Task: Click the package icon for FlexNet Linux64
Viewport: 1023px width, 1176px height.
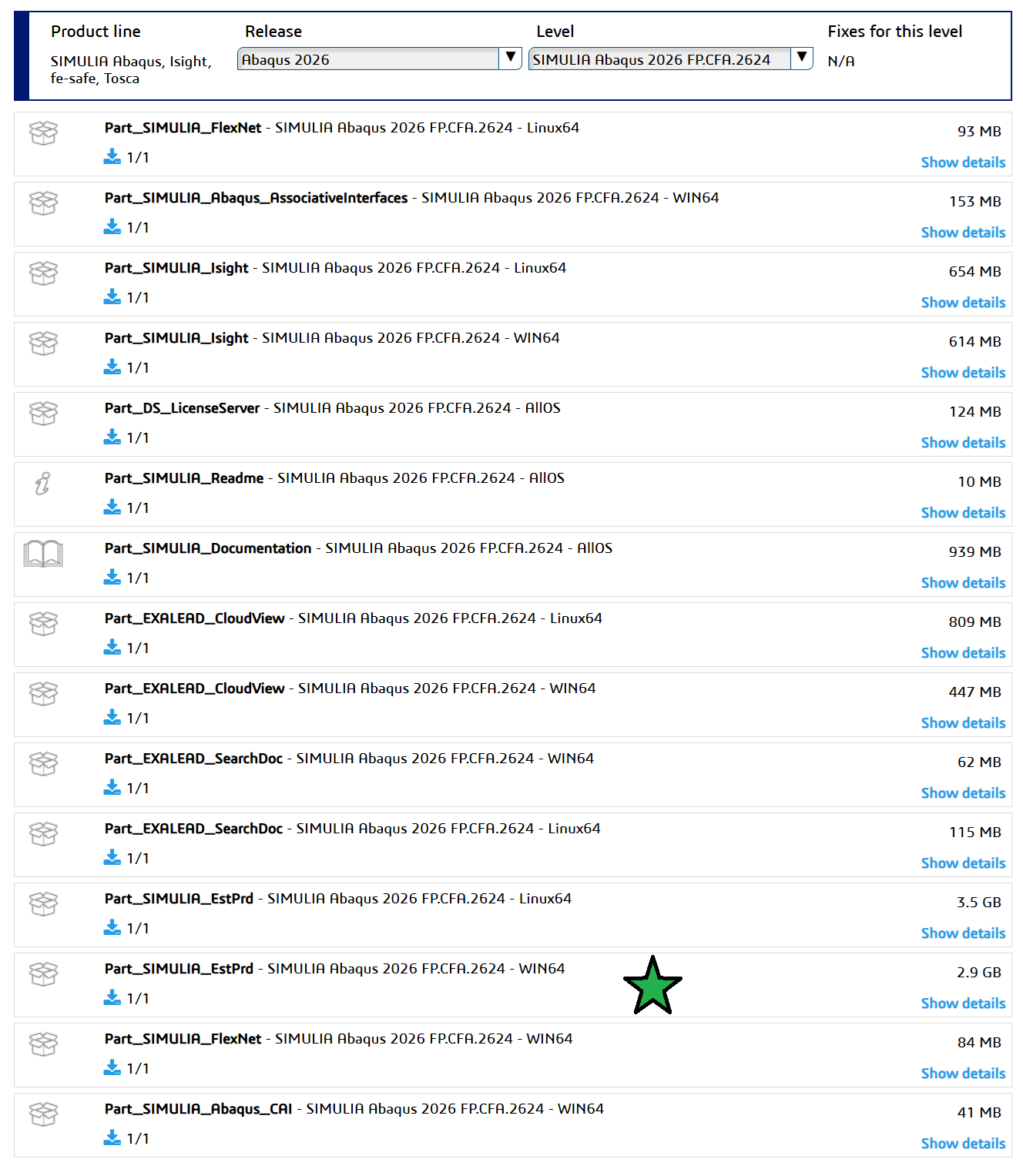Action: pyautogui.click(x=43, y=133)
